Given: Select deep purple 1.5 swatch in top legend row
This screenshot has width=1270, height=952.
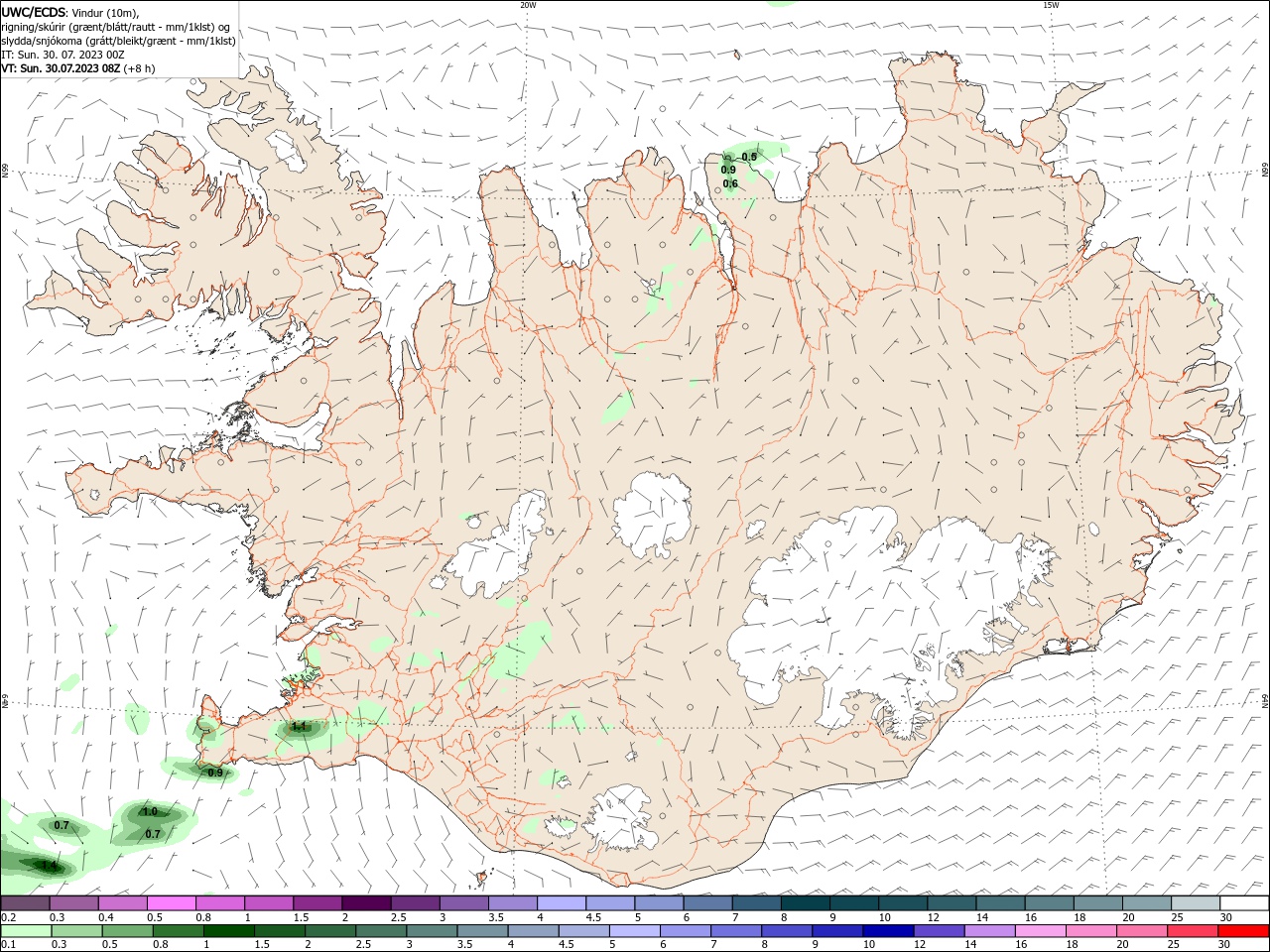Looking at the screenshot, I should click(317, 903).
